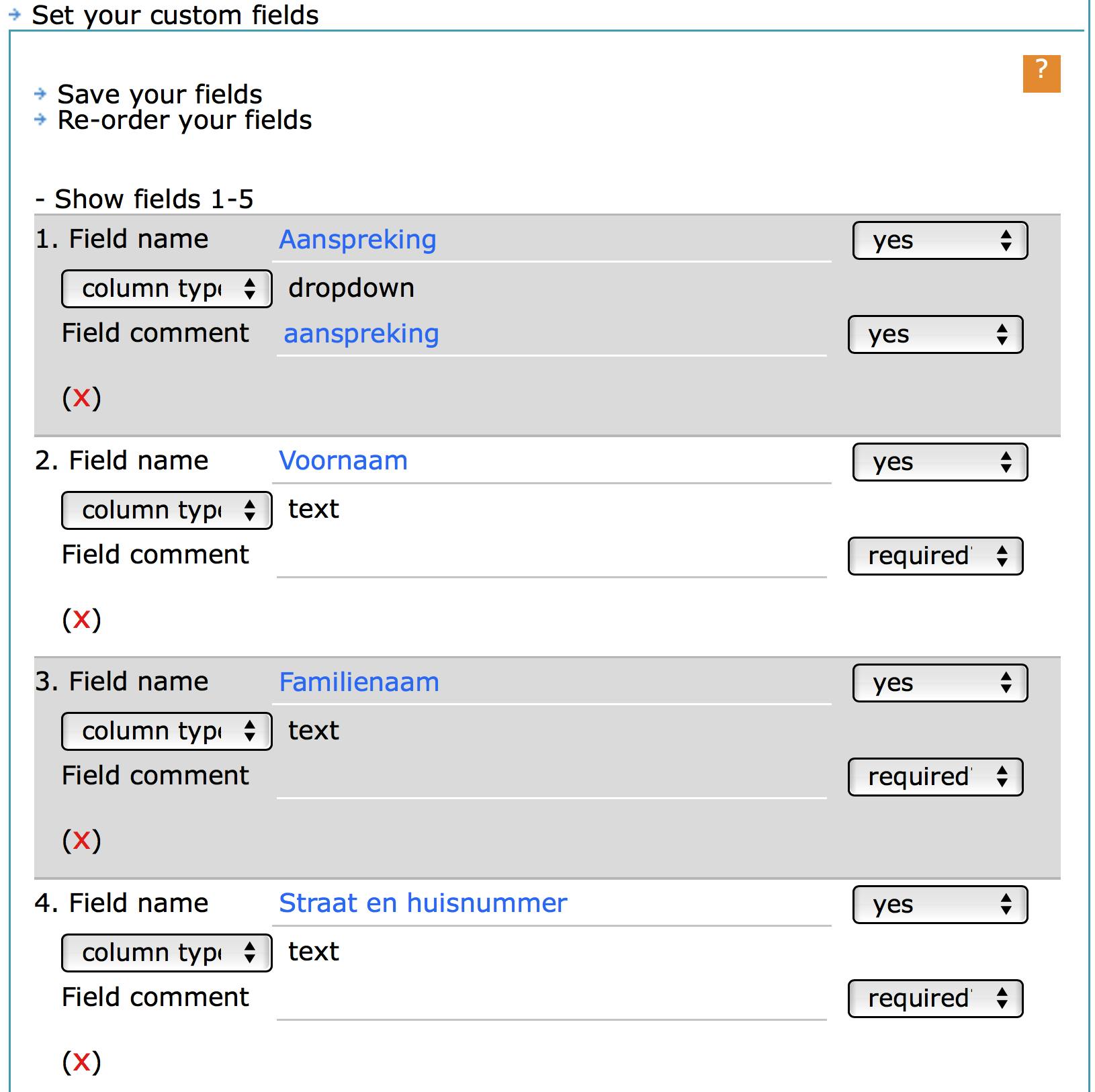This screenshot has height=1092, width=1095.
Task: Open required dropdown for Voornaam field comment
Action: (x=934, y=556)
